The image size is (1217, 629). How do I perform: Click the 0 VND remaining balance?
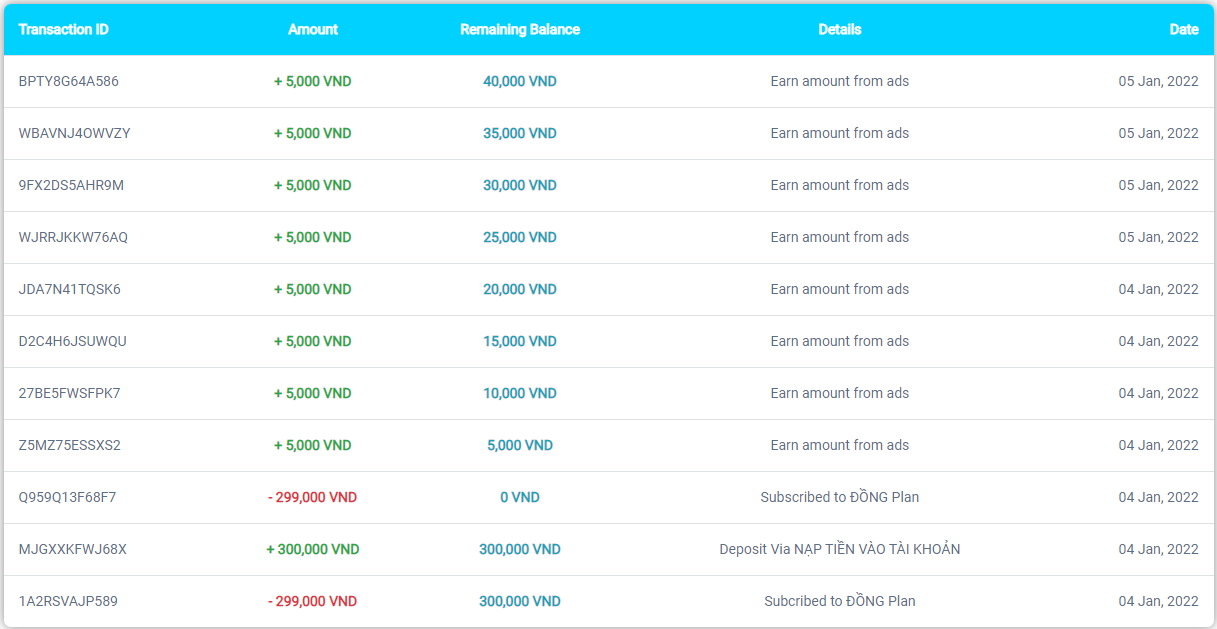[520, 497]
